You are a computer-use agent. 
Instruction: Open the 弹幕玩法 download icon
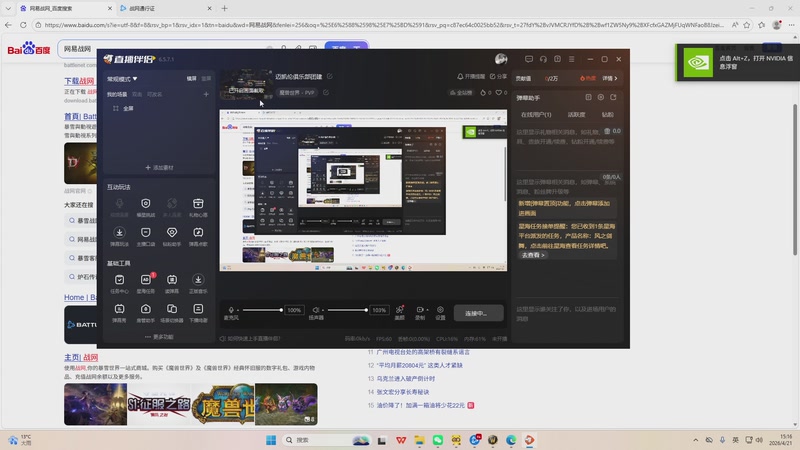pos(119,233)
